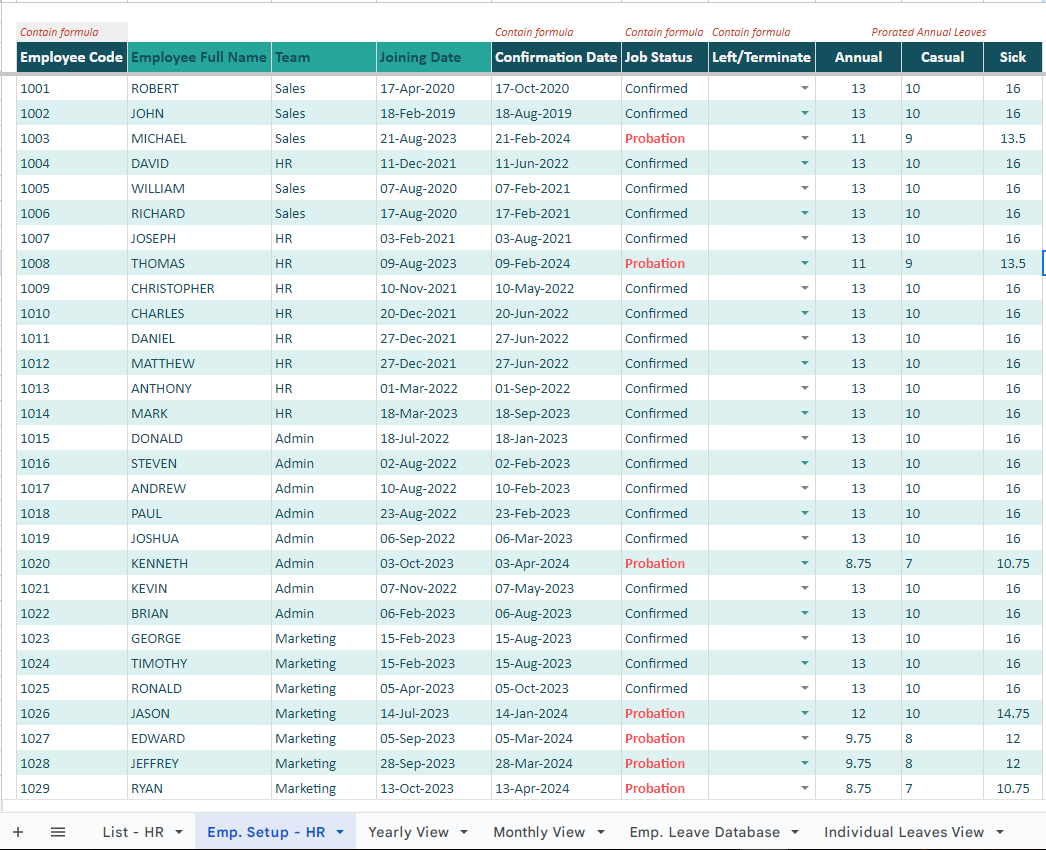Open all sheets list via hamburger icon
This screenshot has width=1046, height=850.
(57, 831)
